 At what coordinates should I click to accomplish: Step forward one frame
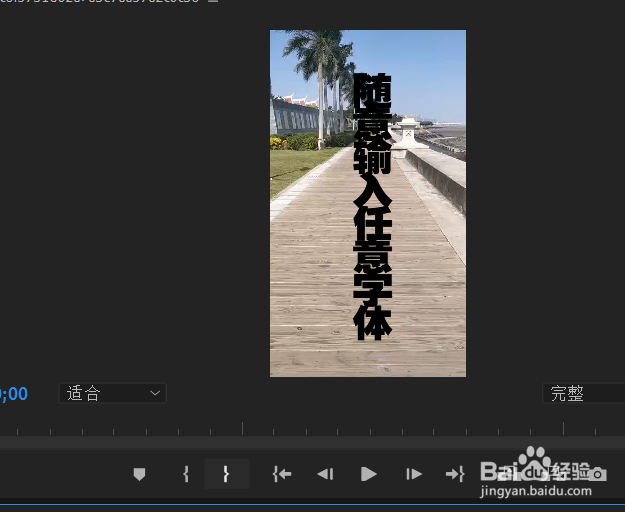click(414, 474)
